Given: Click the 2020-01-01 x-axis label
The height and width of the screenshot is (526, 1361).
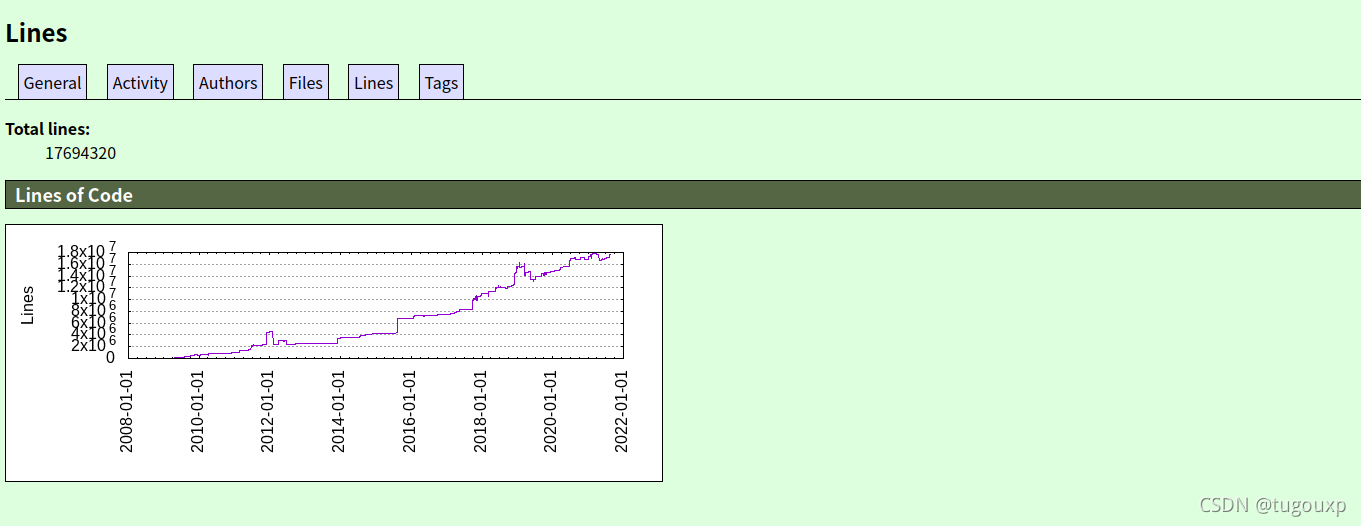Looking at the screenshot, I should 551,410.
